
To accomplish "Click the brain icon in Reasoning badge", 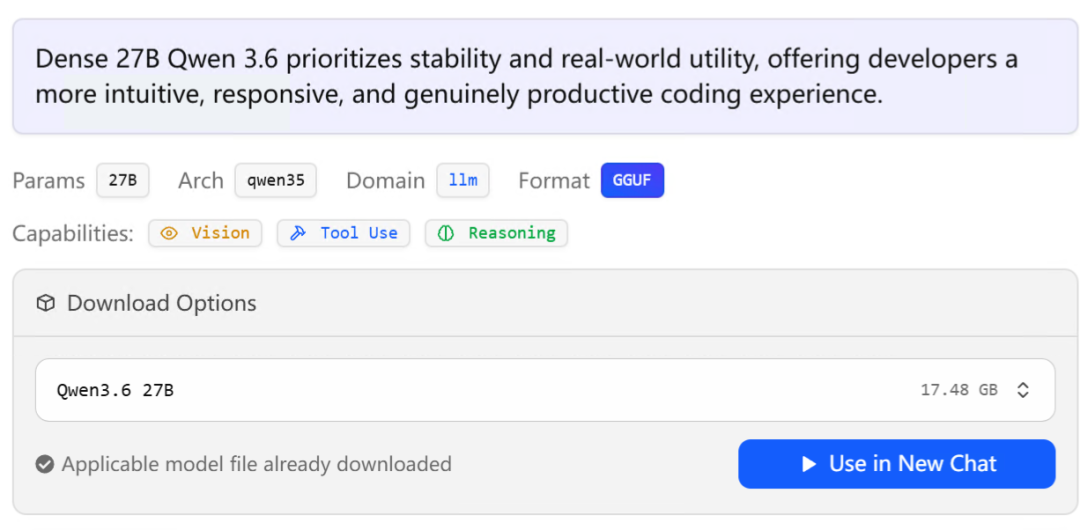I will (447, 233).
